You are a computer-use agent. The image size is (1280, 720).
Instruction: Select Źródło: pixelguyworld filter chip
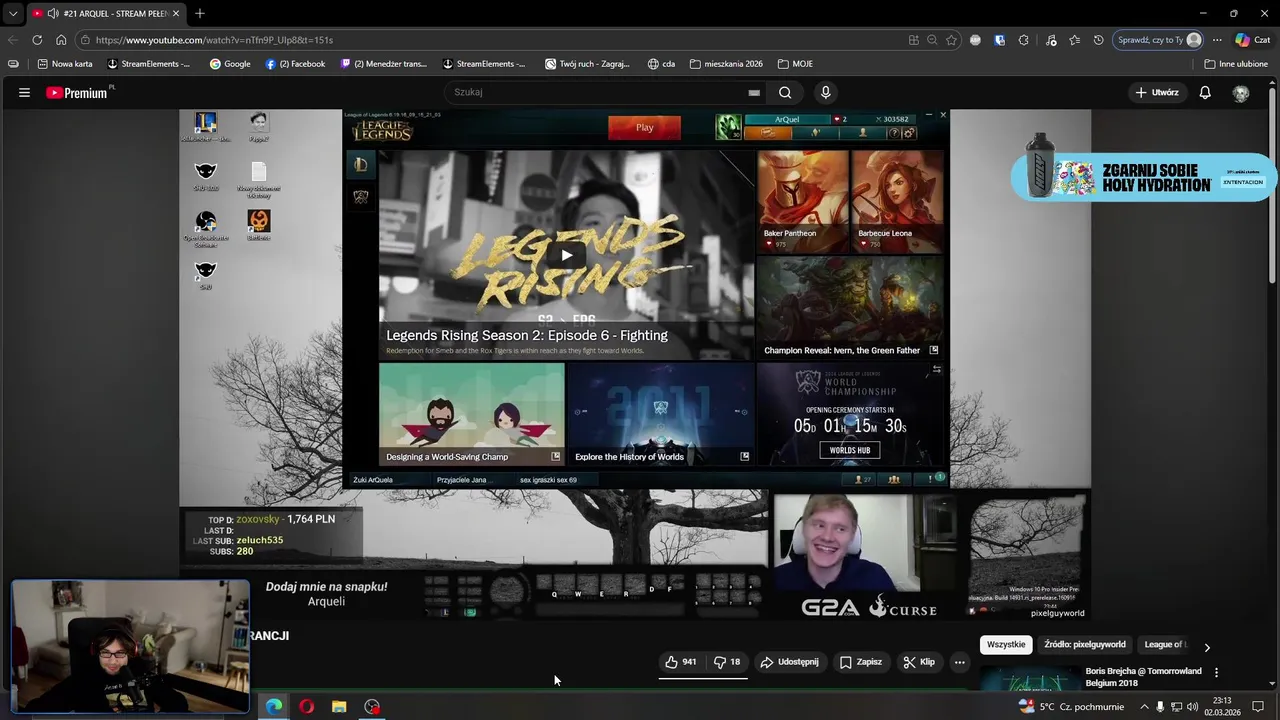point(1085,645)
